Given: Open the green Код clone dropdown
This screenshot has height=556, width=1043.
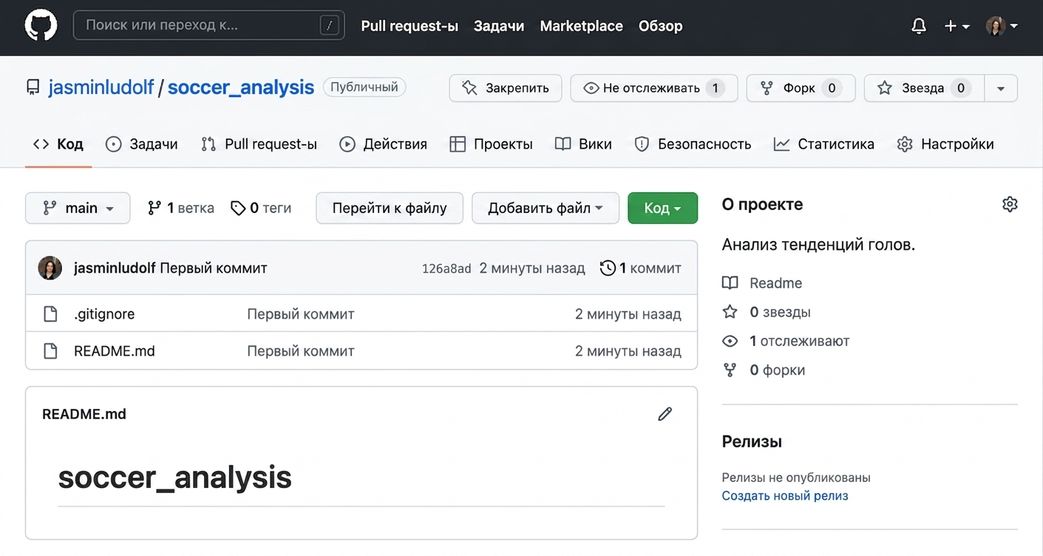Looking at the screenshot, I should click(663, 208).
